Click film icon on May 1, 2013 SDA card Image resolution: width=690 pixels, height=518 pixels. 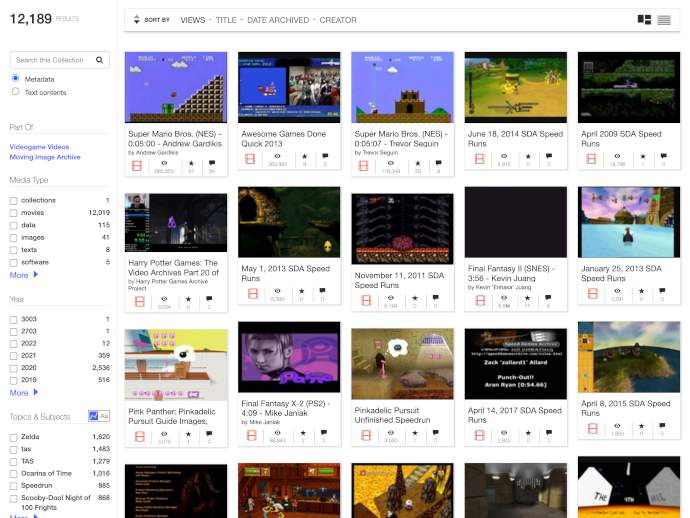coord(253,294)
